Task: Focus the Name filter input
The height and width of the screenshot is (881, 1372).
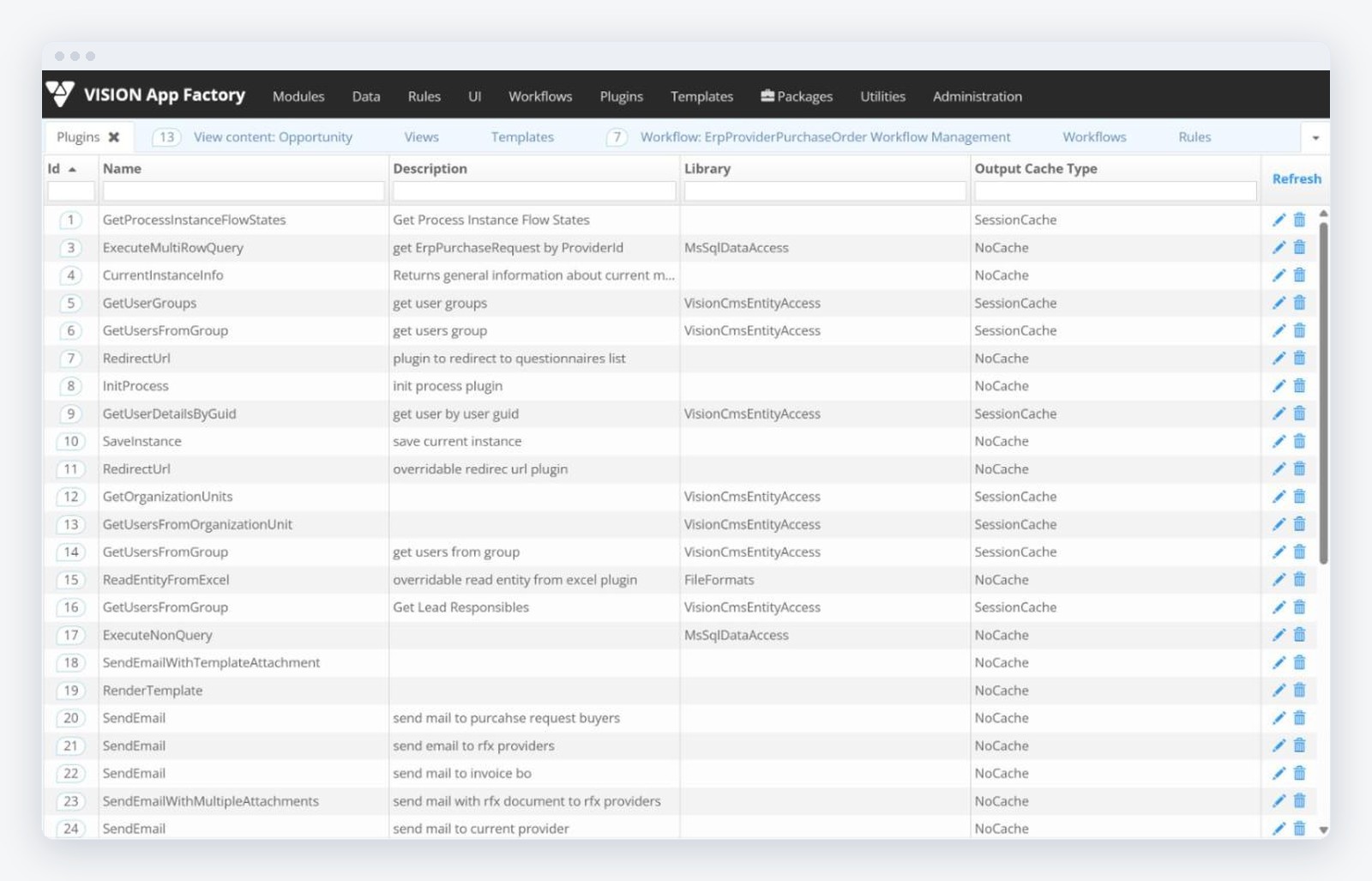Action: click(x=244, y=191)
